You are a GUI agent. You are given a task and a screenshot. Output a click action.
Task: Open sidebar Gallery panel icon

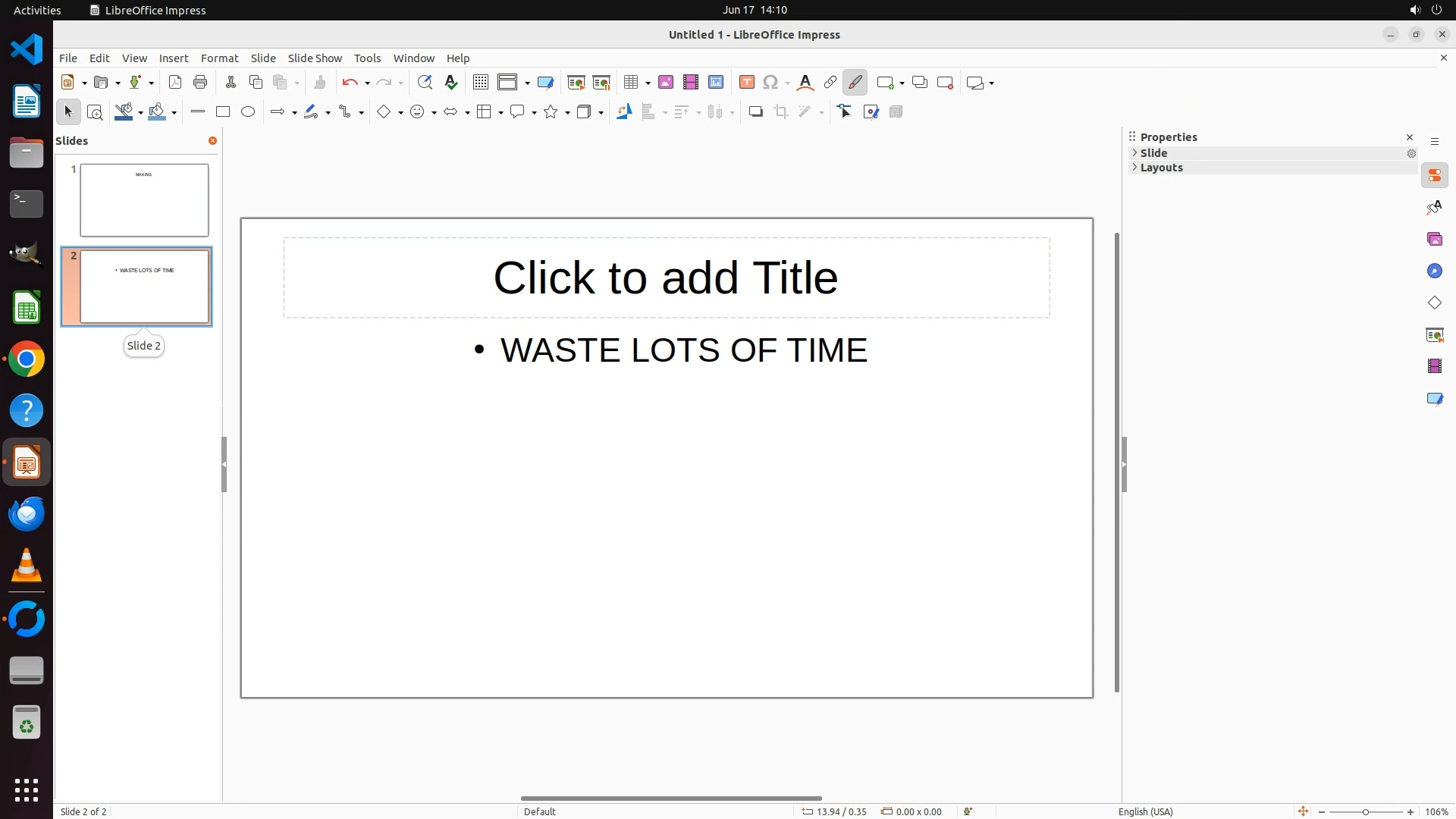1434,240
